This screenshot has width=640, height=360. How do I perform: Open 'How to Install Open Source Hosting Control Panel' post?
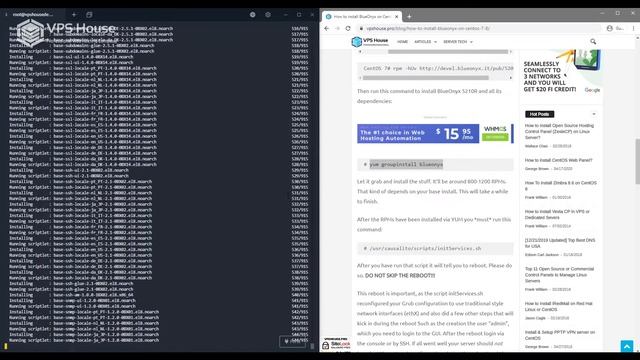click(559, 131)
